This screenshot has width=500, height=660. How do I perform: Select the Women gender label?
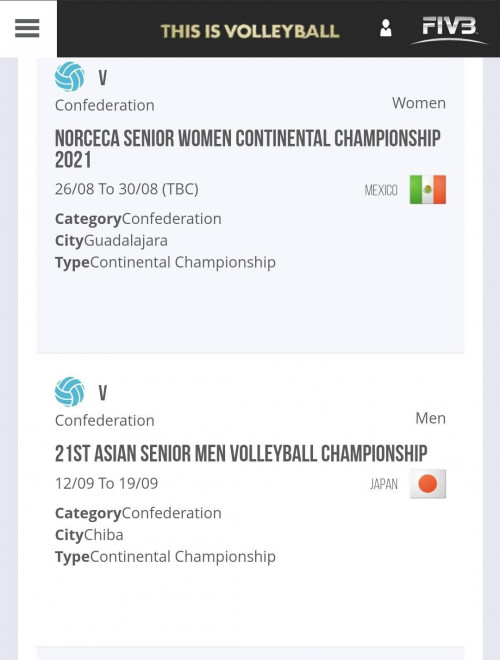419,103
